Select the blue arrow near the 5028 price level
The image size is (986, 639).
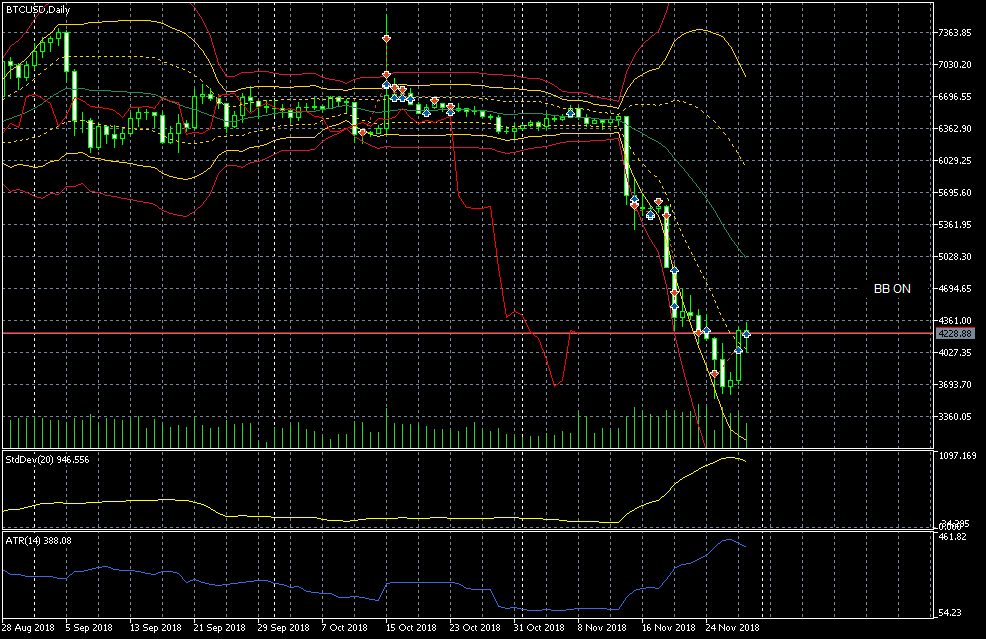click(x=675, y=270)
